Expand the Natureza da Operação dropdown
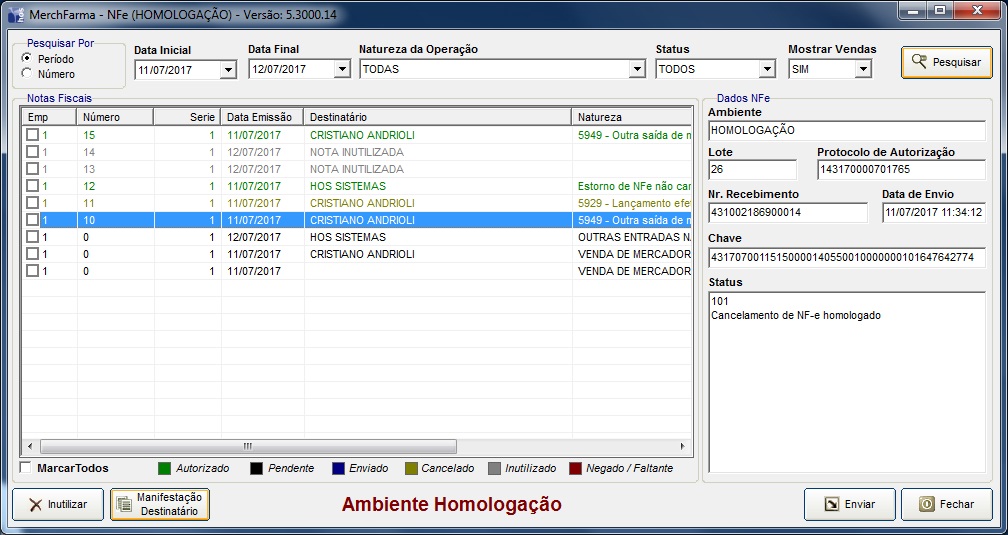Image resolution: width=1008 pixels, height=535 pixels. tap(637, 70)
